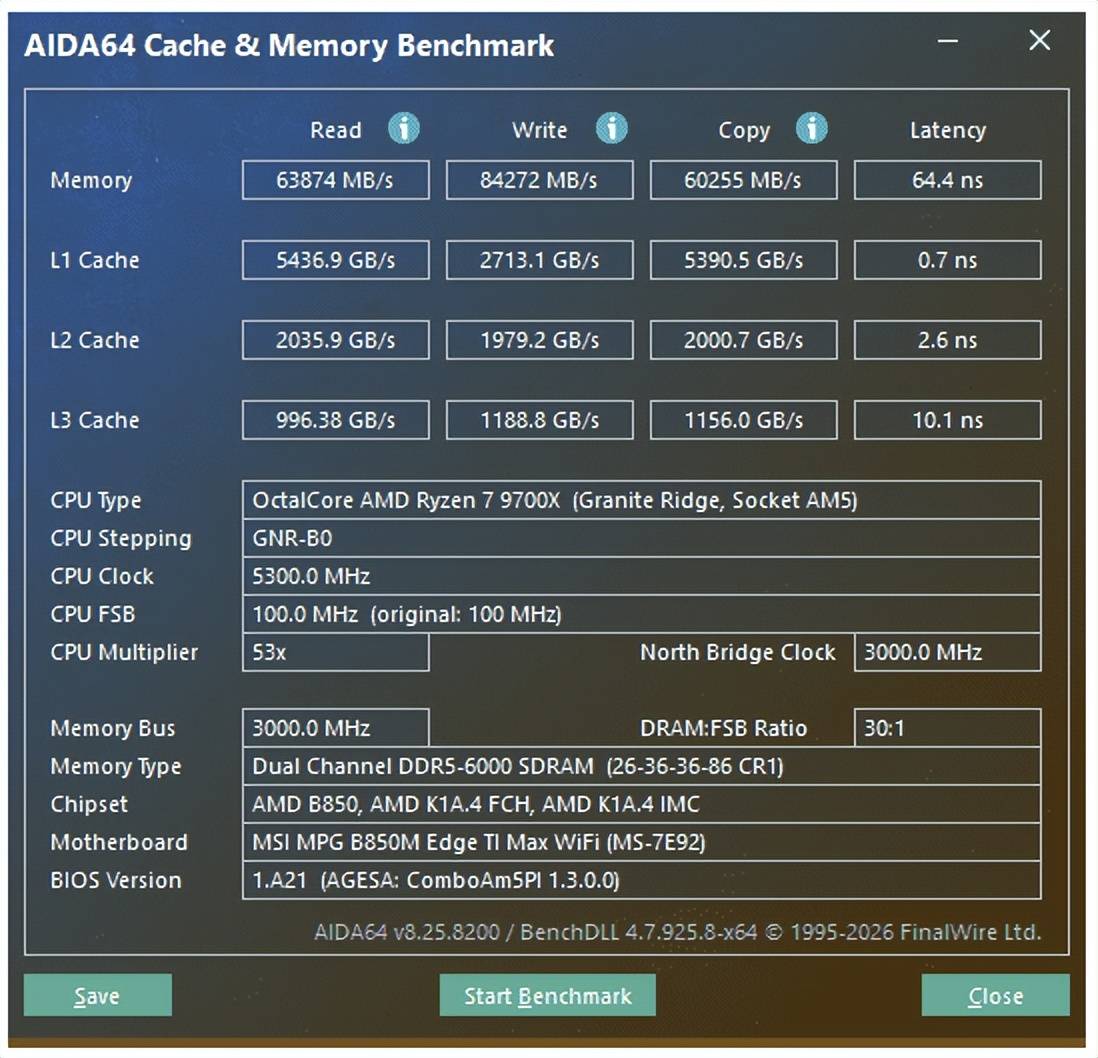This screenshot has width=1098, height=1058.
Task: Minimize the AIDA64 benchmark window
Action: coord(948,41)
